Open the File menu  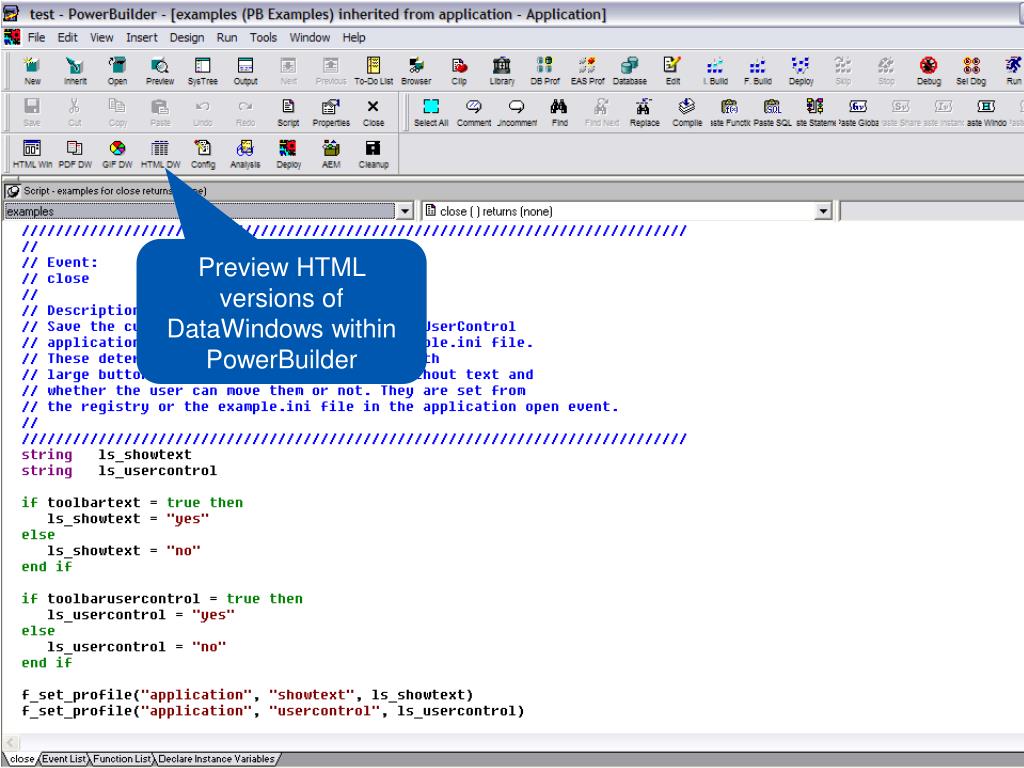coord(37,38)
